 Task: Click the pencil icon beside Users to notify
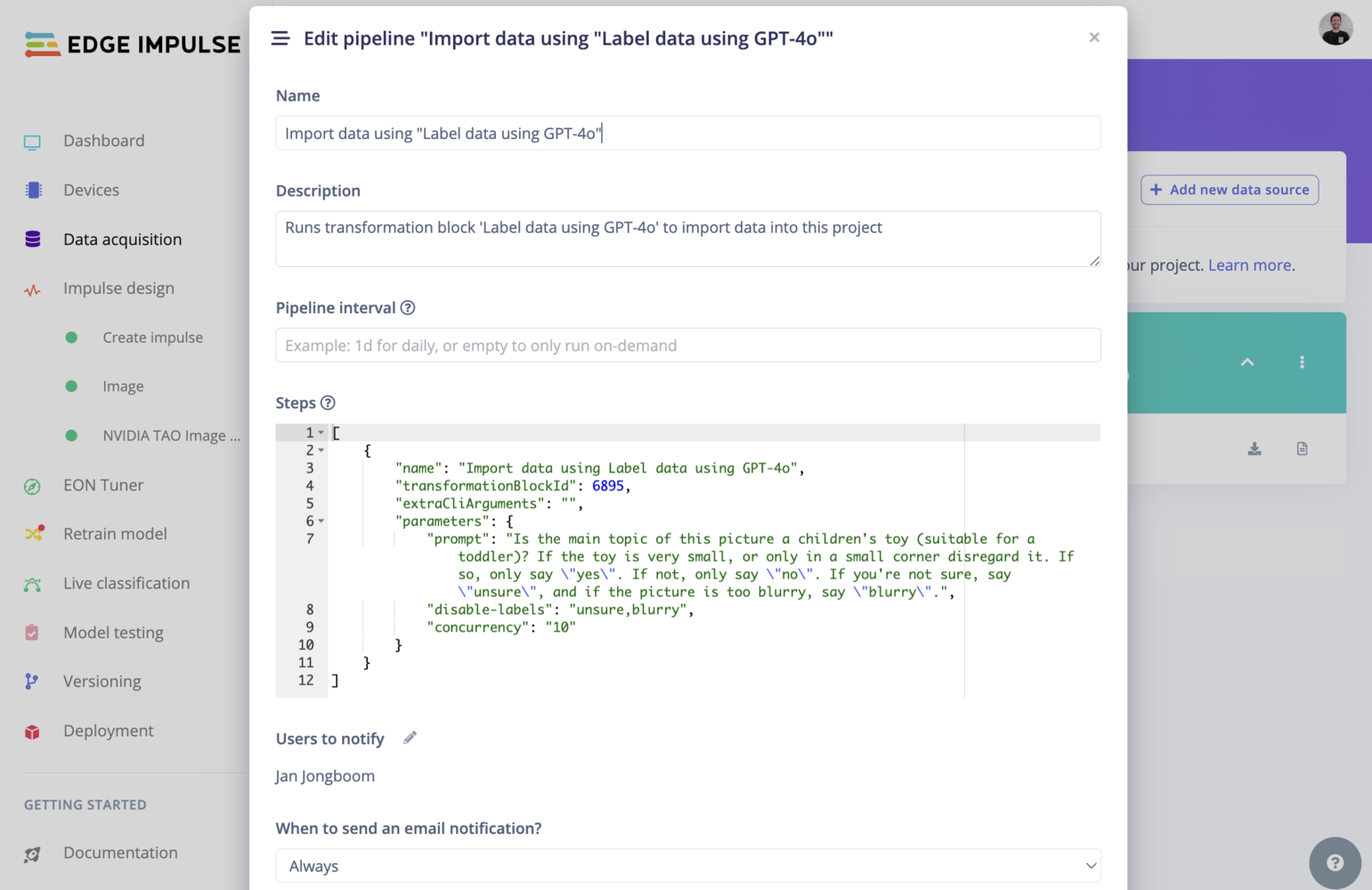[410, 738]
